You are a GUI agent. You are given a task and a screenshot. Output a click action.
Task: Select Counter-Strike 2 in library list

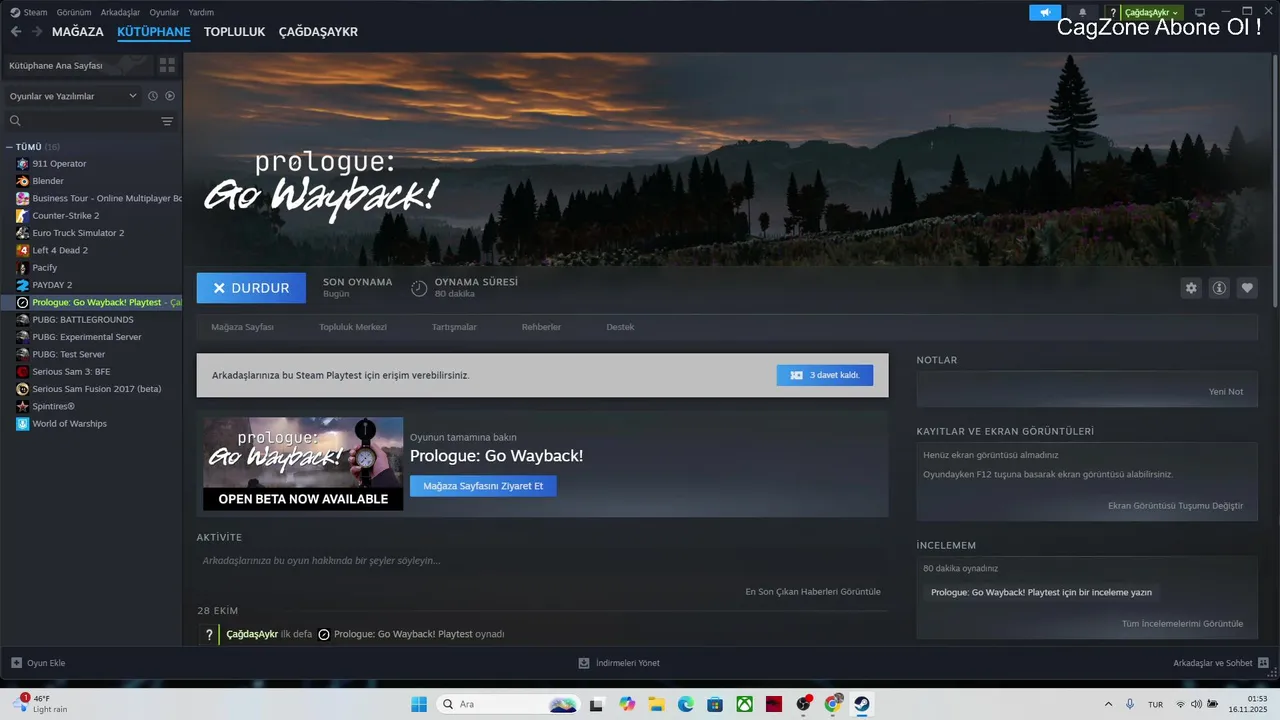click(65, 216)
